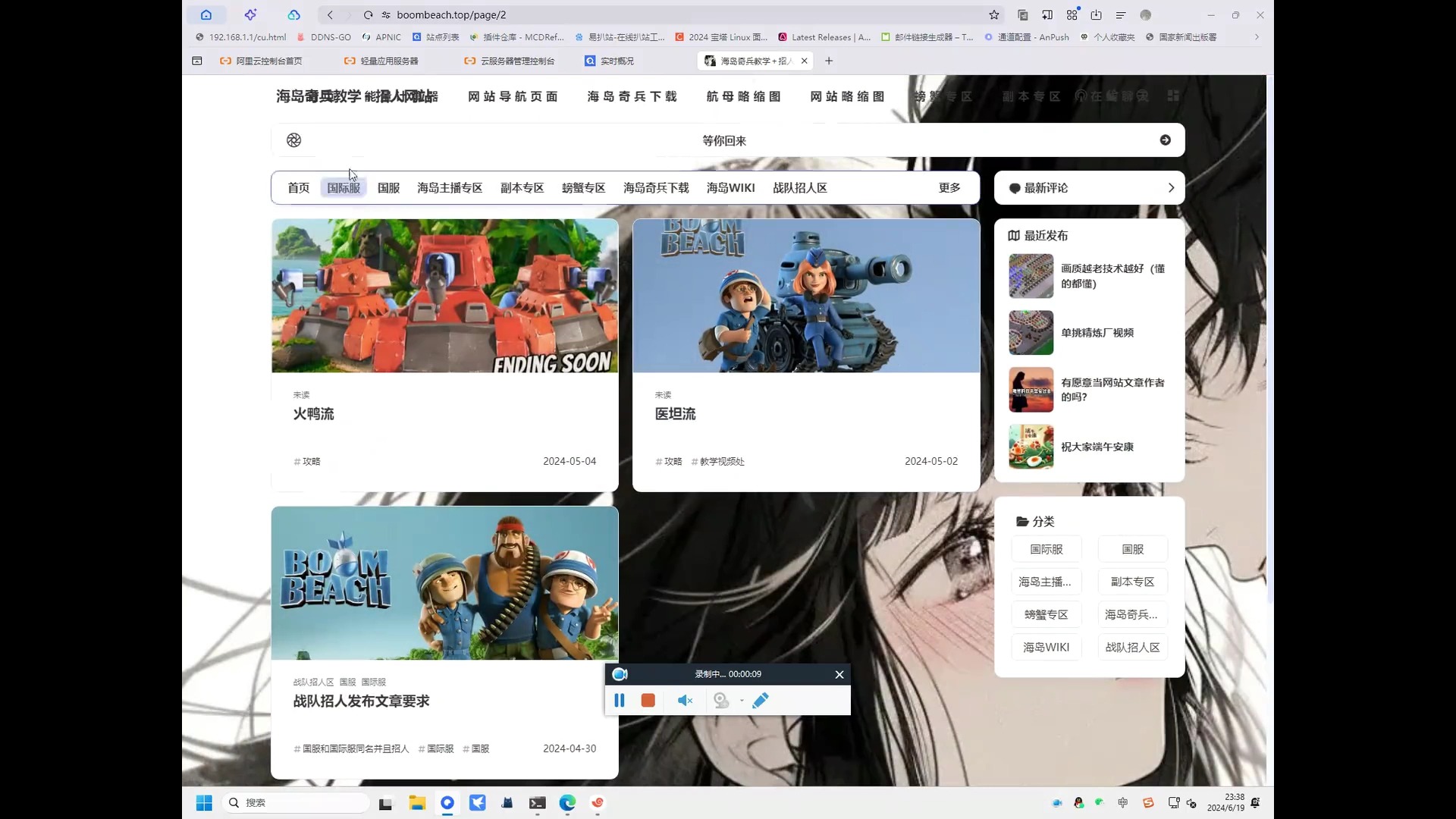The height and width of the screenshot is (819, 1456).
Task: Toggle the recorder mute speaker icon
Action: [685, 700]
